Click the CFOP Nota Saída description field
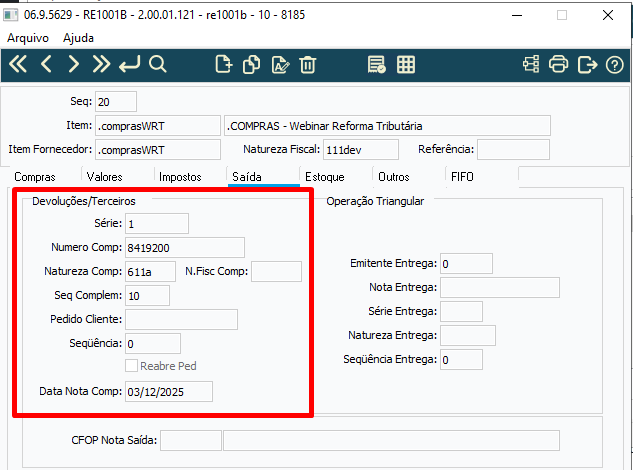 pyautogui.click(x=391, y=440)
